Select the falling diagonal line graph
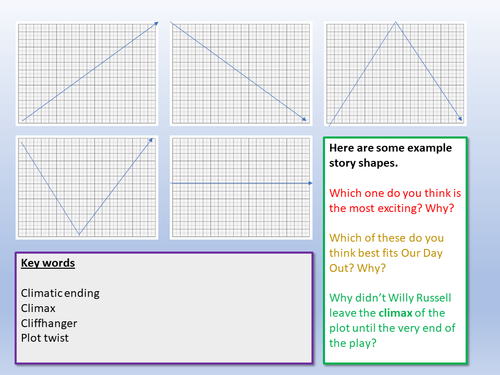 pyautogui.click(x=241, y=74)
